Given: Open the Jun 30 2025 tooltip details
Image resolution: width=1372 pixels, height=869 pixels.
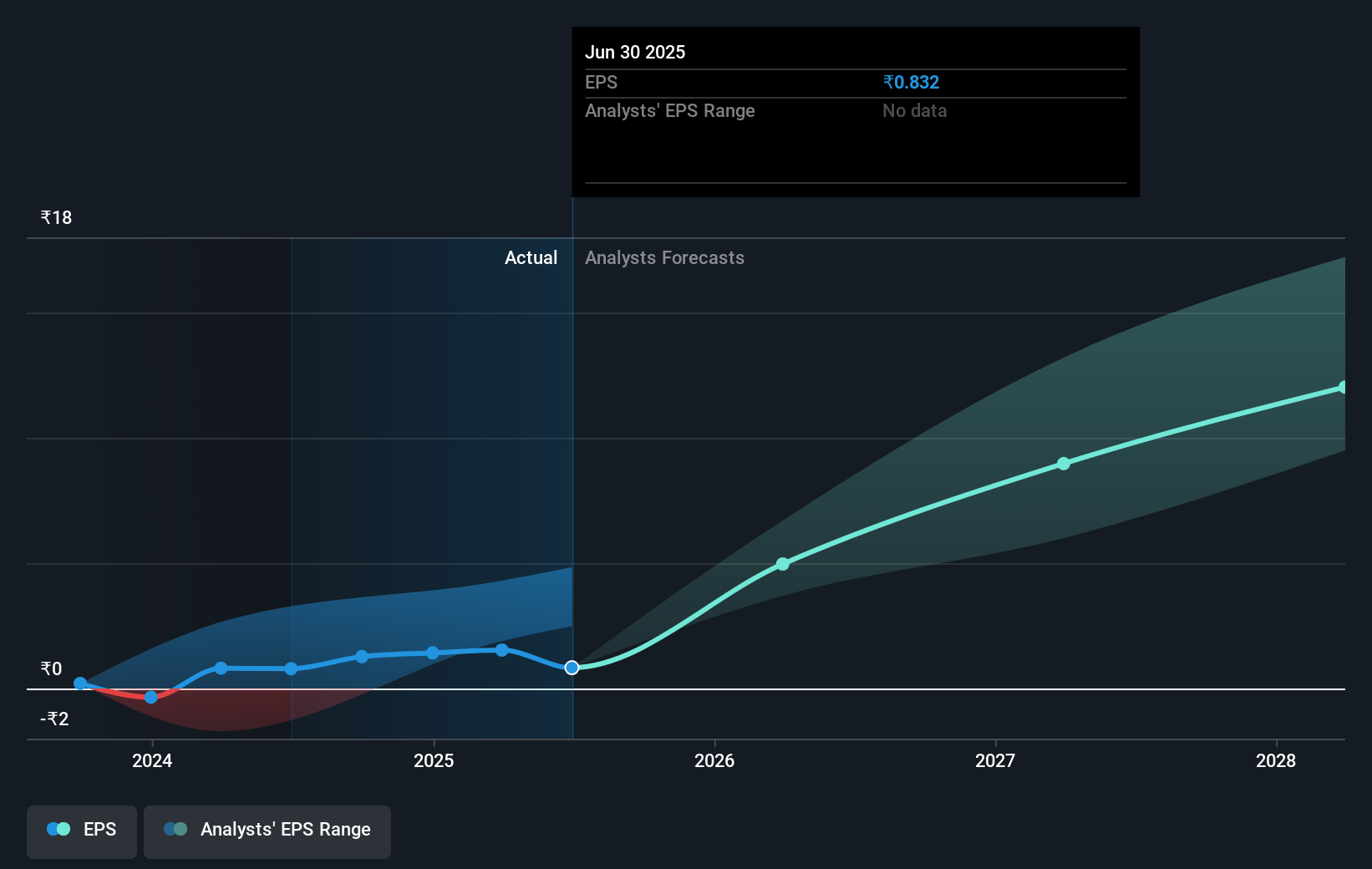Looking at the screenshot, I should coord(635,52).
